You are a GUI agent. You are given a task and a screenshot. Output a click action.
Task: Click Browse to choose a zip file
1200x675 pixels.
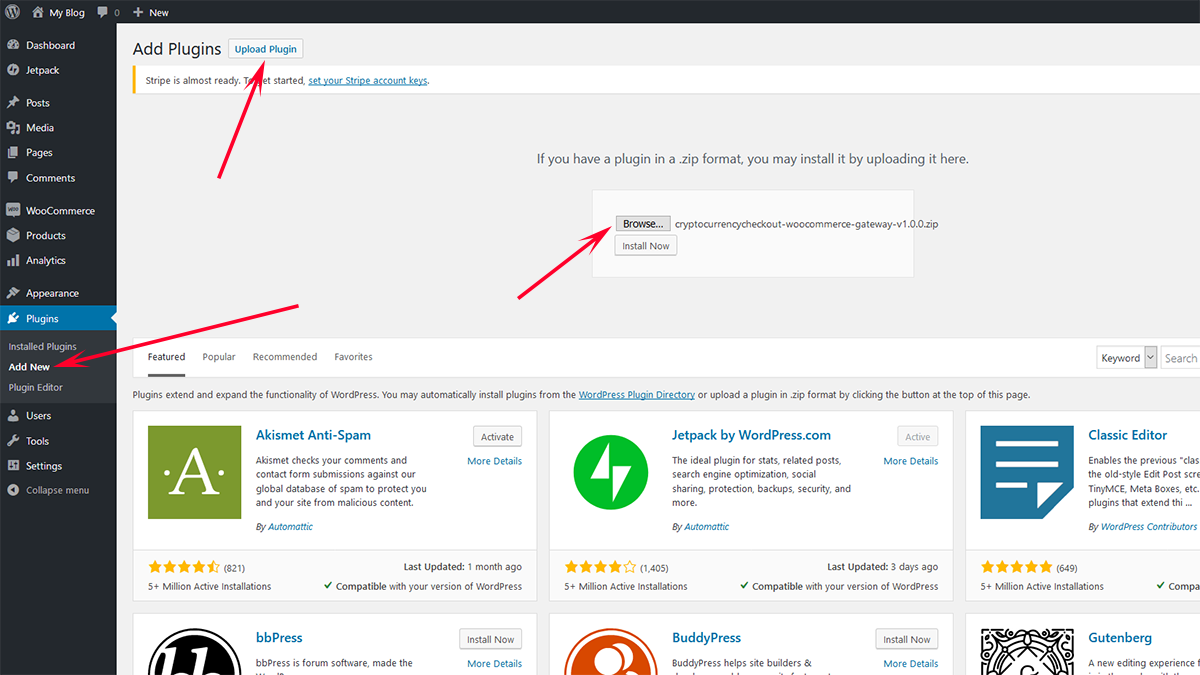click(x=642, y=224)
